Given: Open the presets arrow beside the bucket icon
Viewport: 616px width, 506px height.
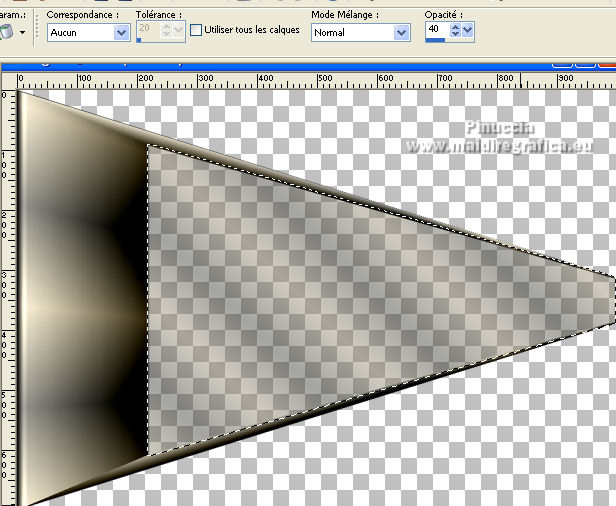Looking at the screenshot, I should point(22,32).
